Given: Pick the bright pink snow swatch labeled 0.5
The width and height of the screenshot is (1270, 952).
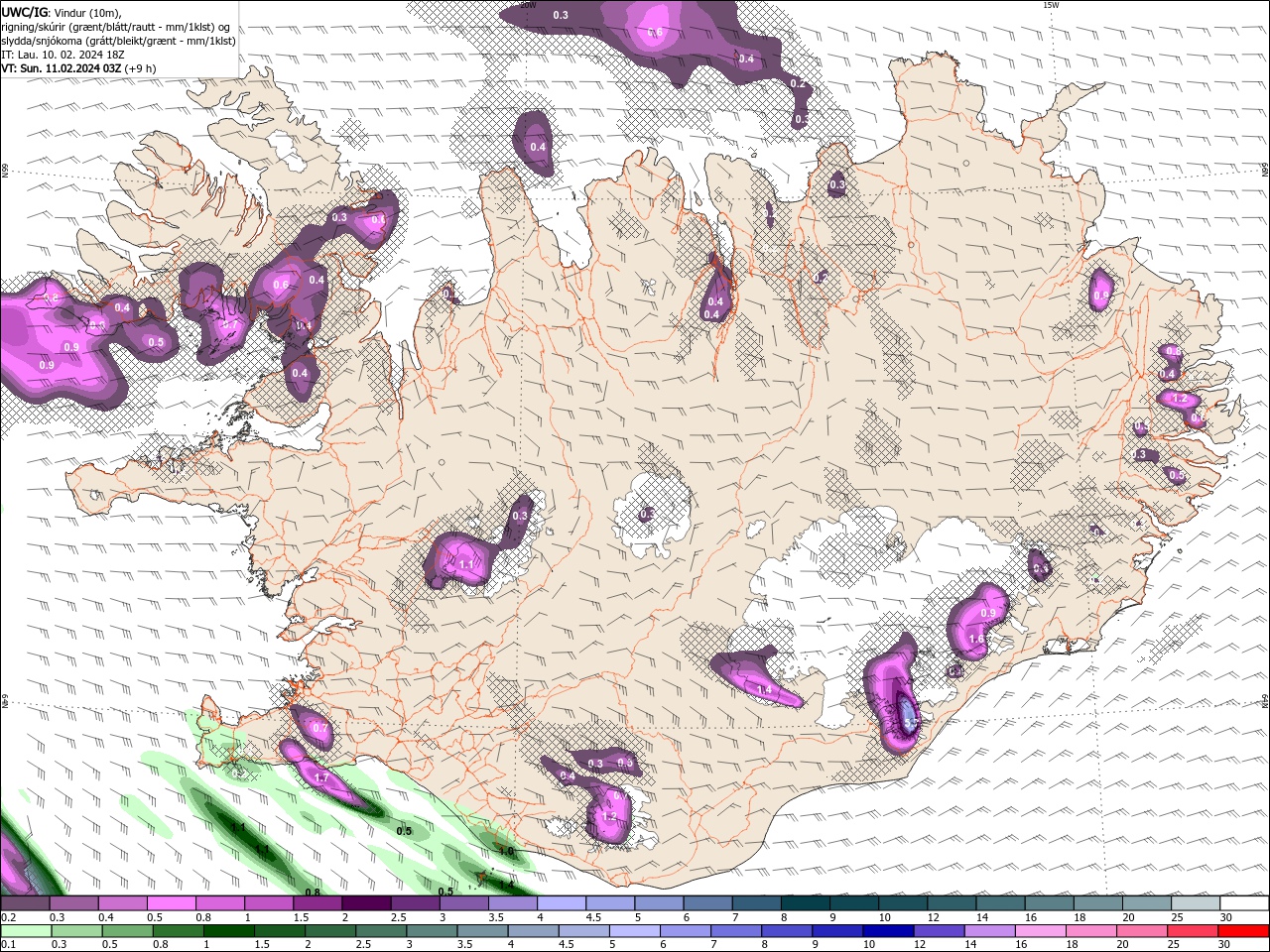Looking at the screenshot, I should [x=171, y=903].
